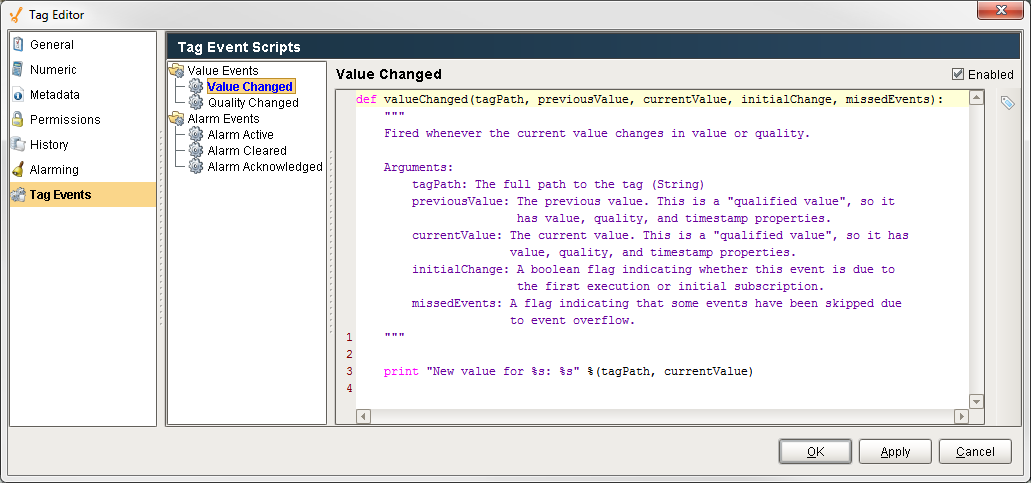1031x483 pixels.
Task: Click the gear icon beside Alarm Active
Action: click(x=196, y=134)
